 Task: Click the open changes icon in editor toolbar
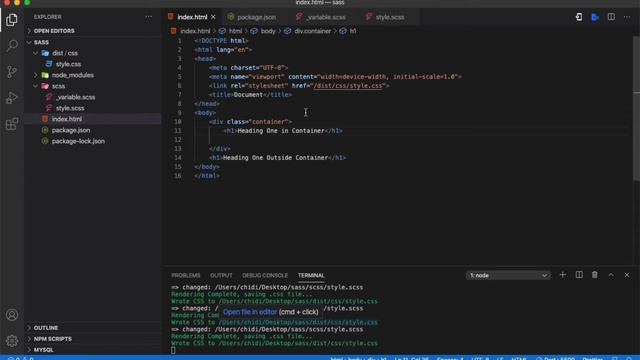tap(579, 17)
